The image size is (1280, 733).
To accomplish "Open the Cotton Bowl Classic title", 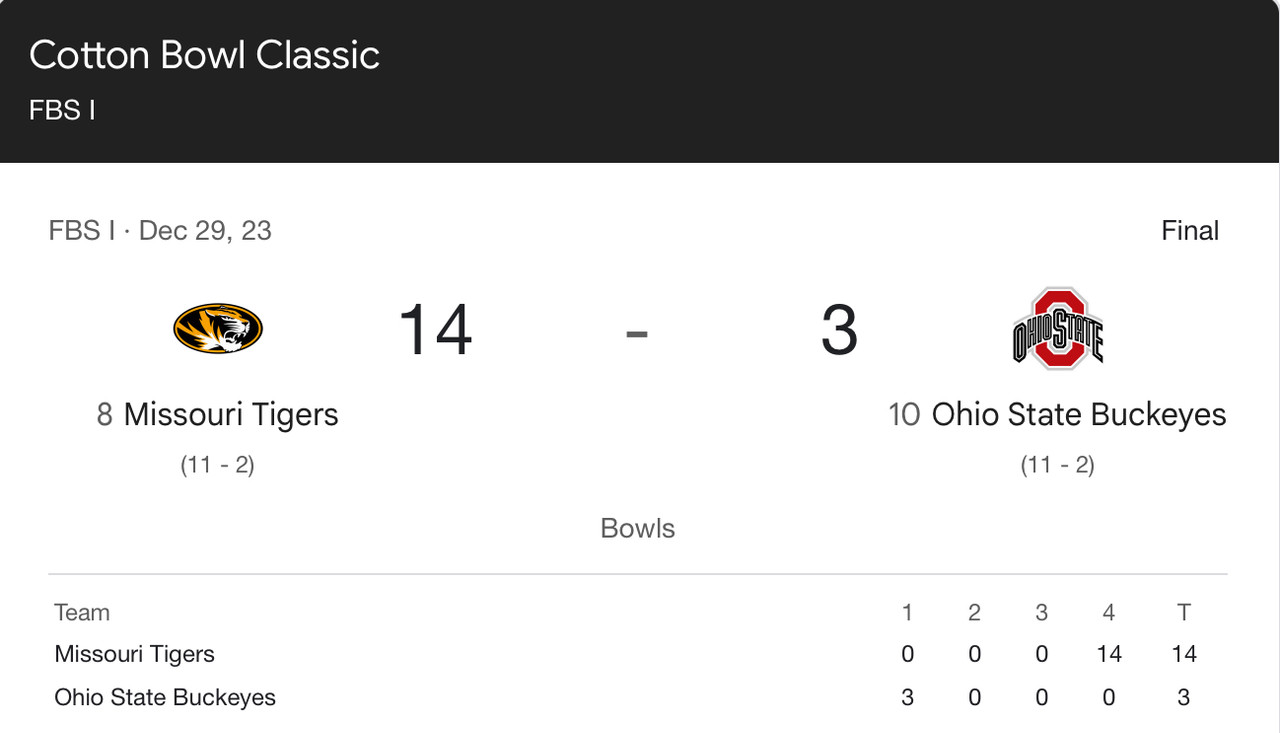I will click(204, 55).
